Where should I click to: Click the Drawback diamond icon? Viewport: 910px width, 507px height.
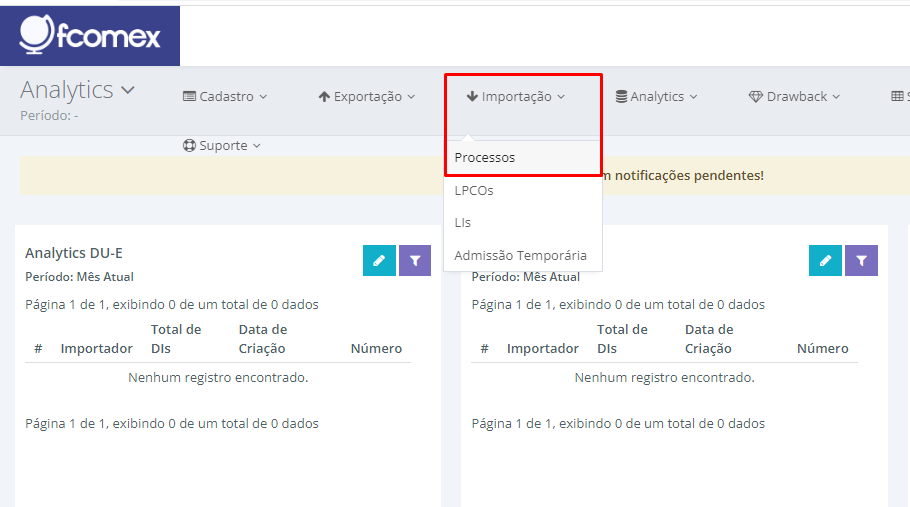755,96
